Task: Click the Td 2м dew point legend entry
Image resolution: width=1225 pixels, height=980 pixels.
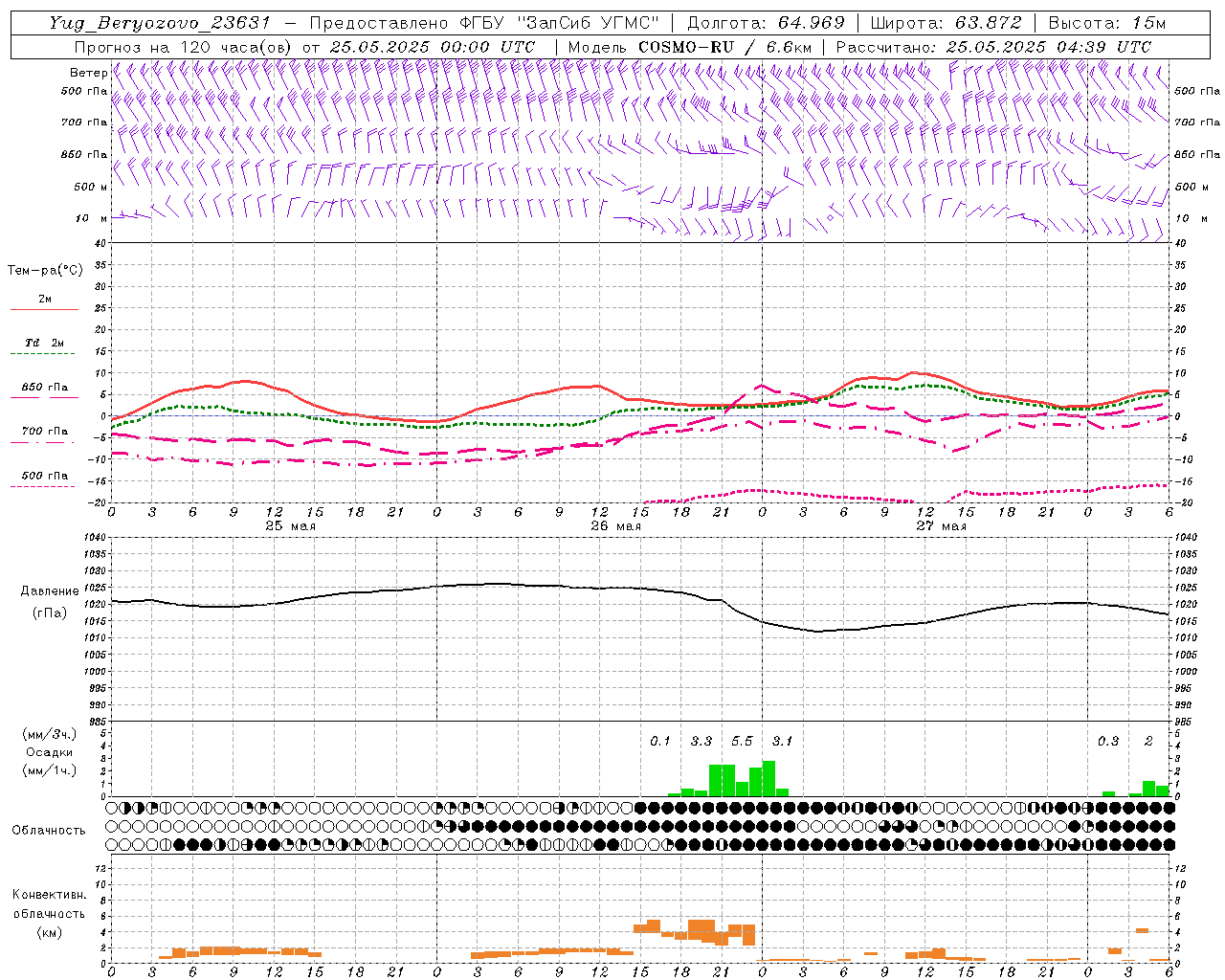Action: (44, 343)
